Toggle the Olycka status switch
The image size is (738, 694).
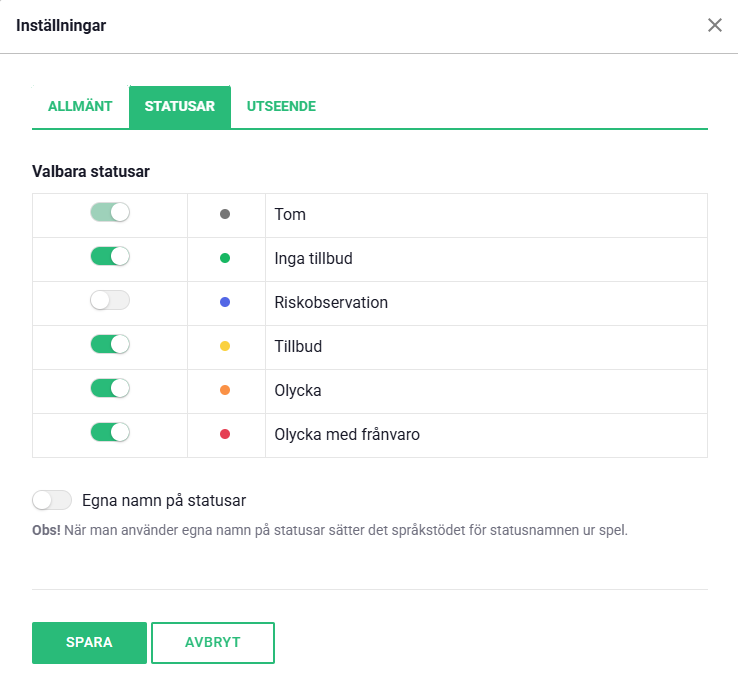[110, 389]
